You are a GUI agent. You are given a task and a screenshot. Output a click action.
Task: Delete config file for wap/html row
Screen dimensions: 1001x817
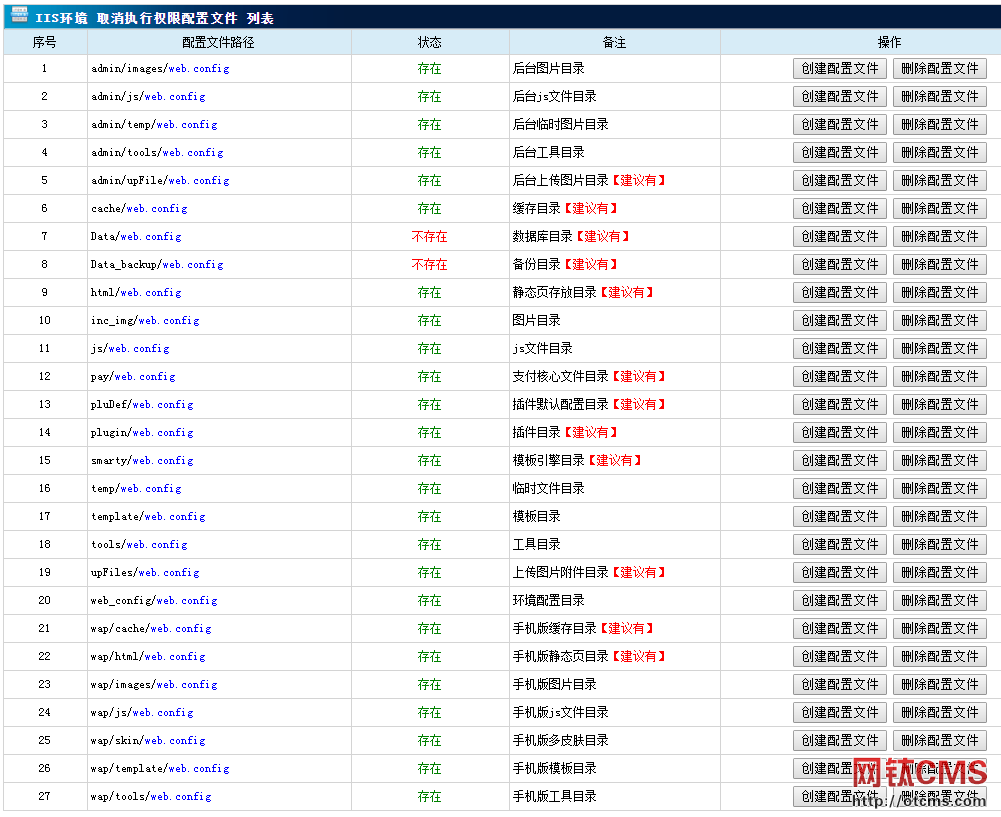pos(939,656)
